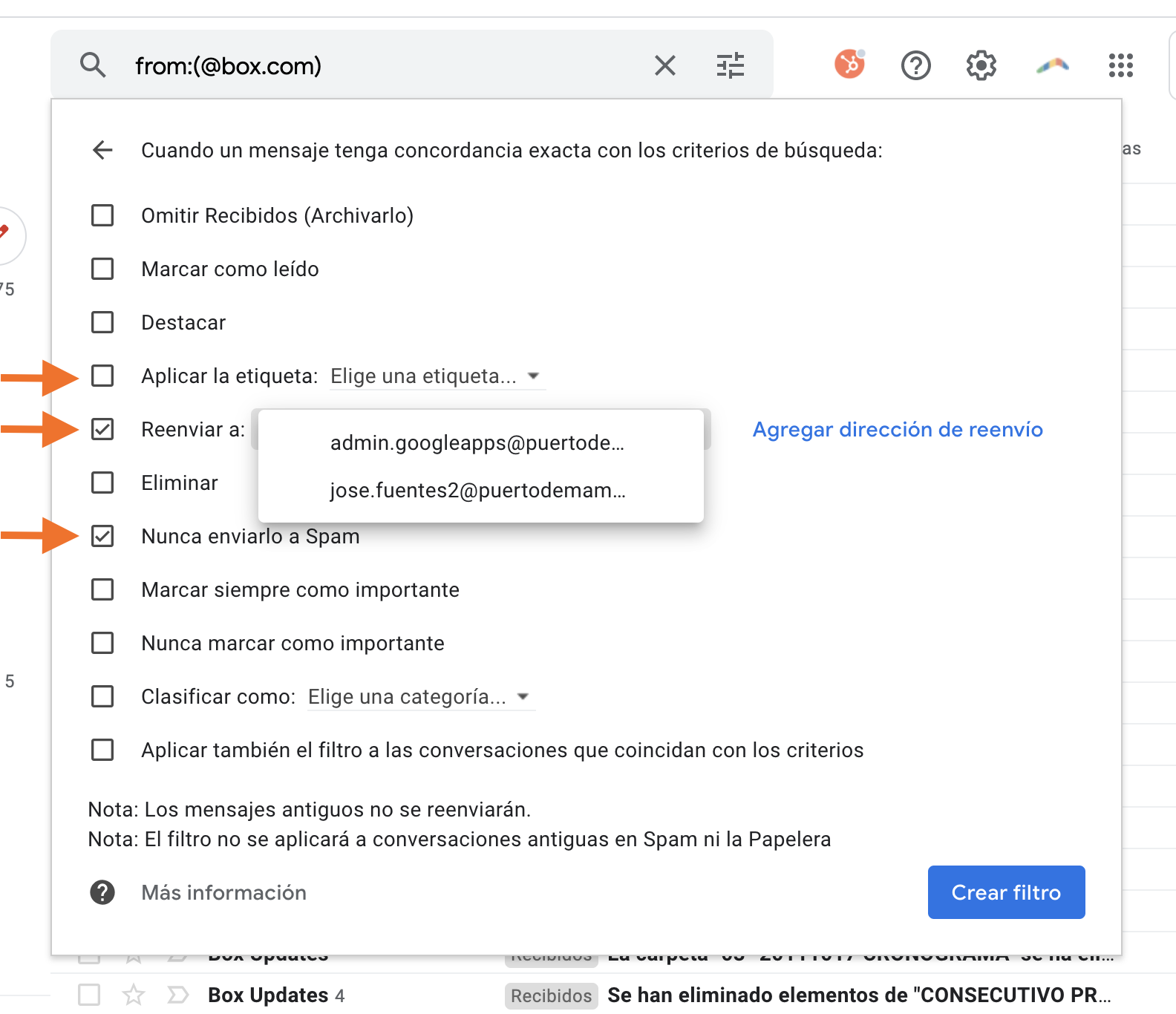Open search filter options slider icon

pyautogui.click(x=731, y=65)
